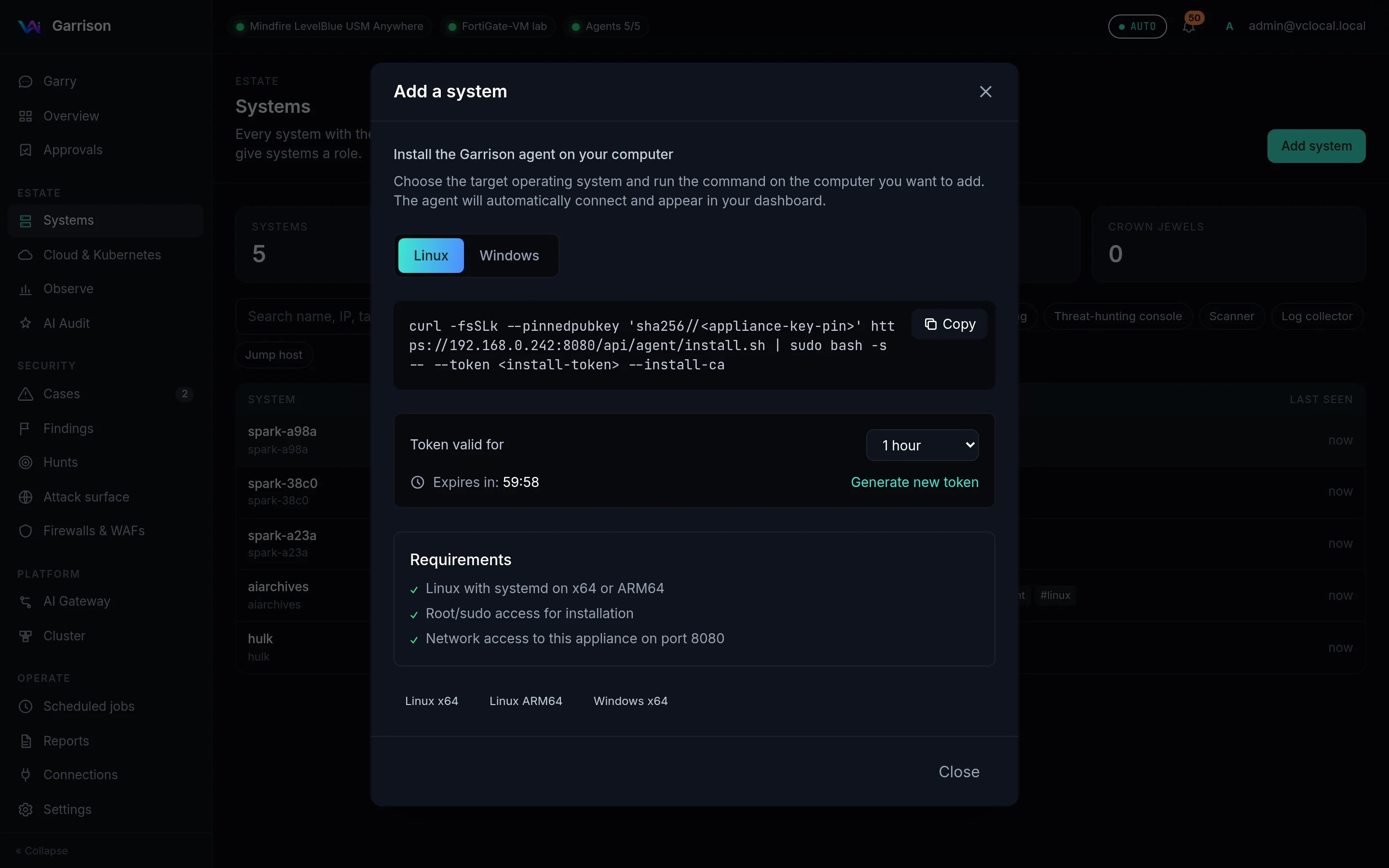The height and width of the screenshot is (868, 1389).
Task: Click the Connections plug icon
Action: 25,775
